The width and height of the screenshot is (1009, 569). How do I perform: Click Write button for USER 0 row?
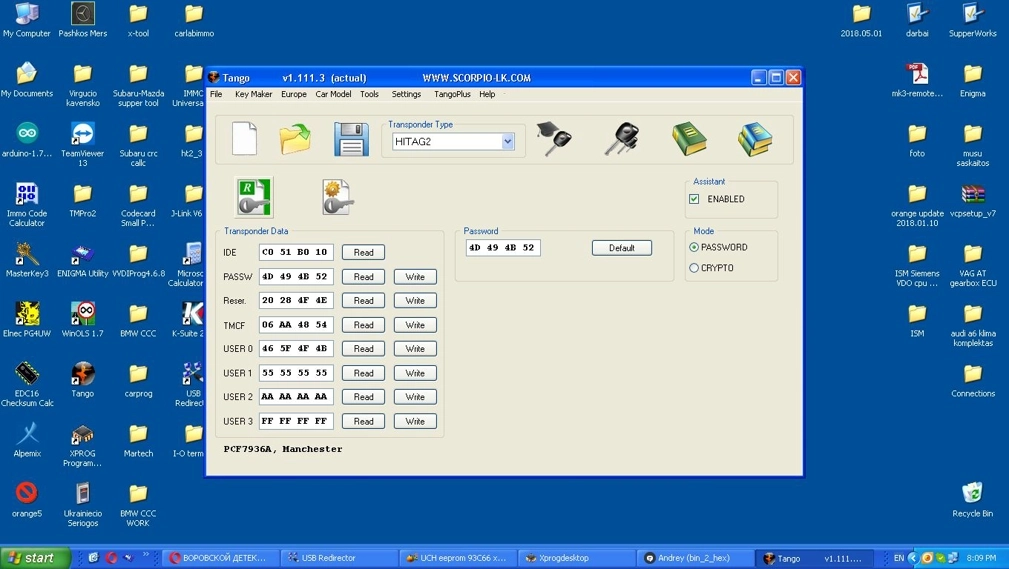[x=415, y=349]
